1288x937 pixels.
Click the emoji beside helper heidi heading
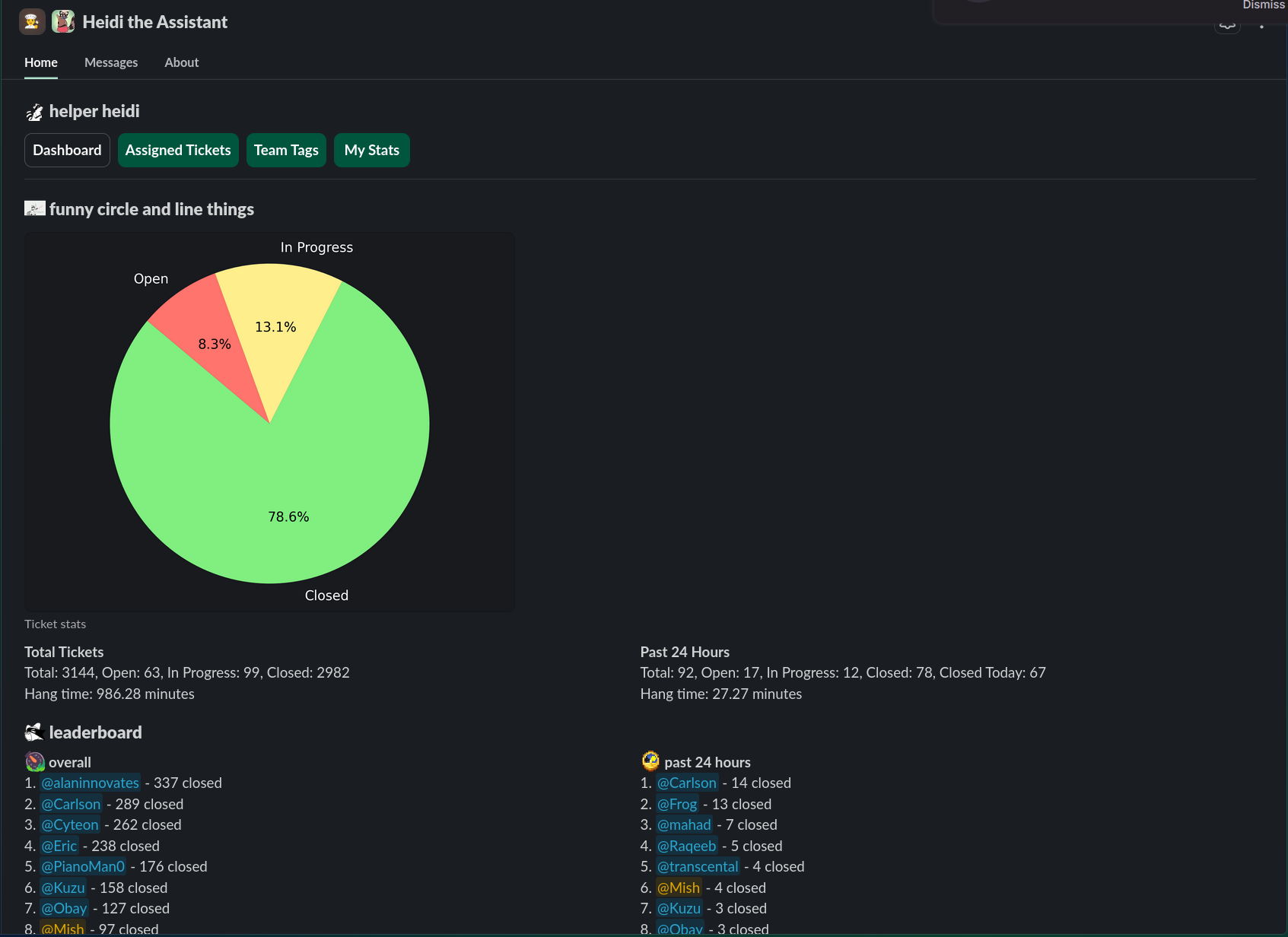[x=35, y=113]
